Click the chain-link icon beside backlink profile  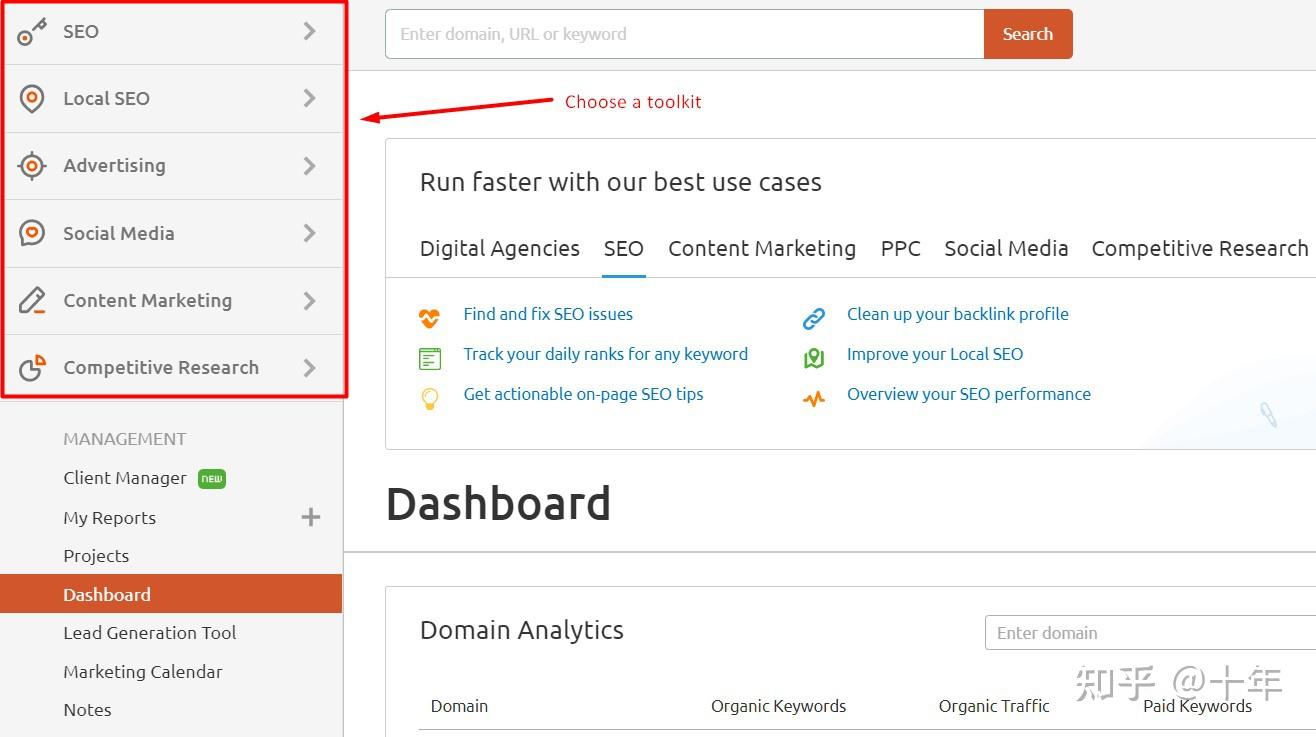[813, 314]
